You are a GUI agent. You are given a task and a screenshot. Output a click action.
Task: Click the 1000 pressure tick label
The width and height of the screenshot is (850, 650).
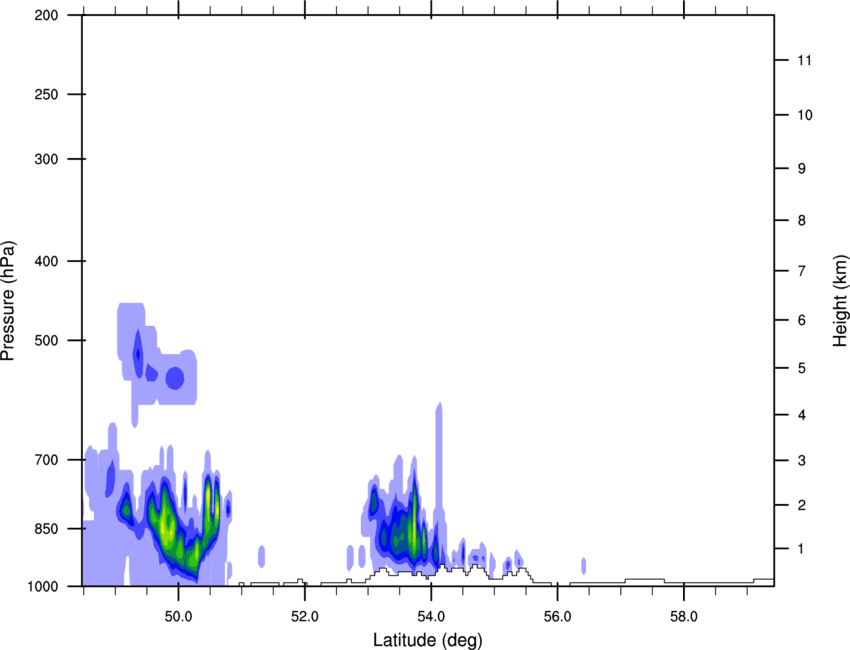[42, 586]
